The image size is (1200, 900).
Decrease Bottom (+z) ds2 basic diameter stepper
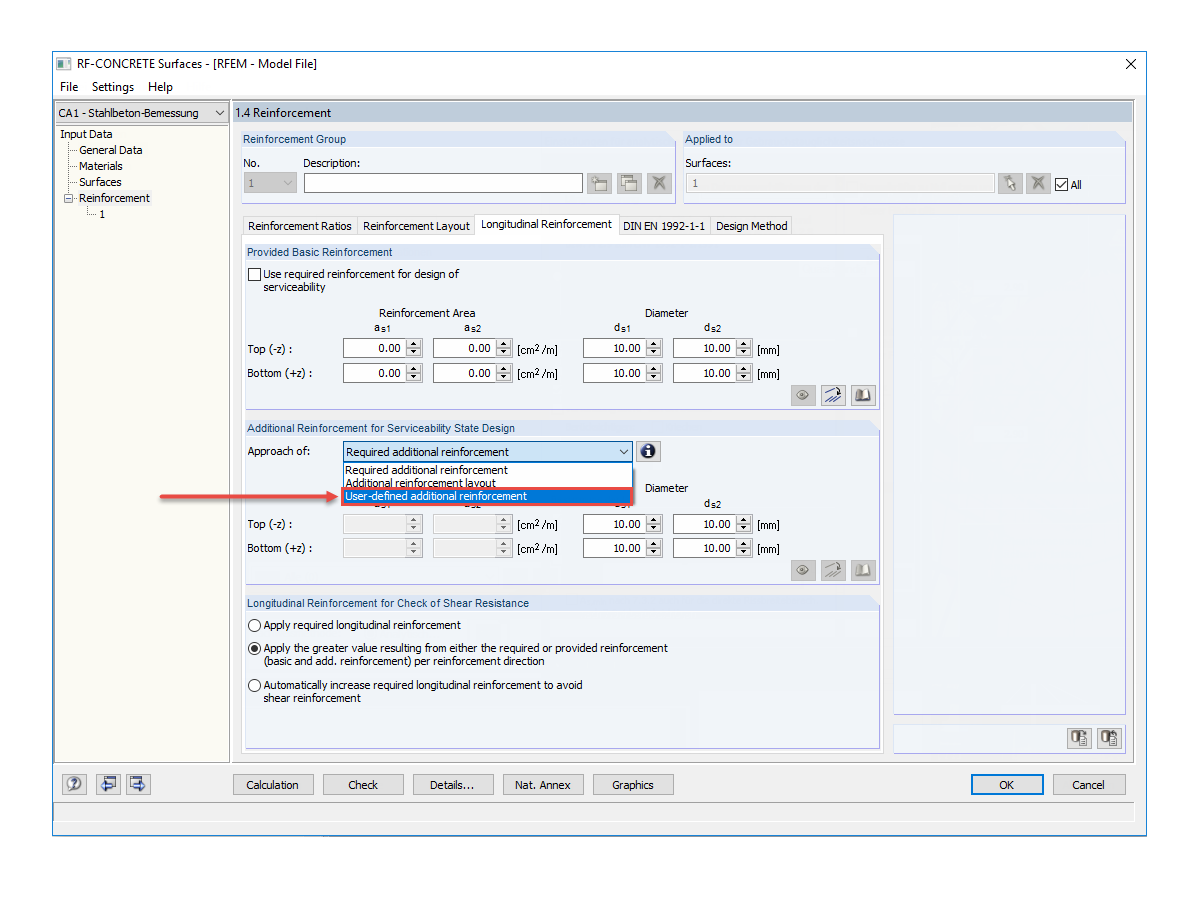pos(744,378)
